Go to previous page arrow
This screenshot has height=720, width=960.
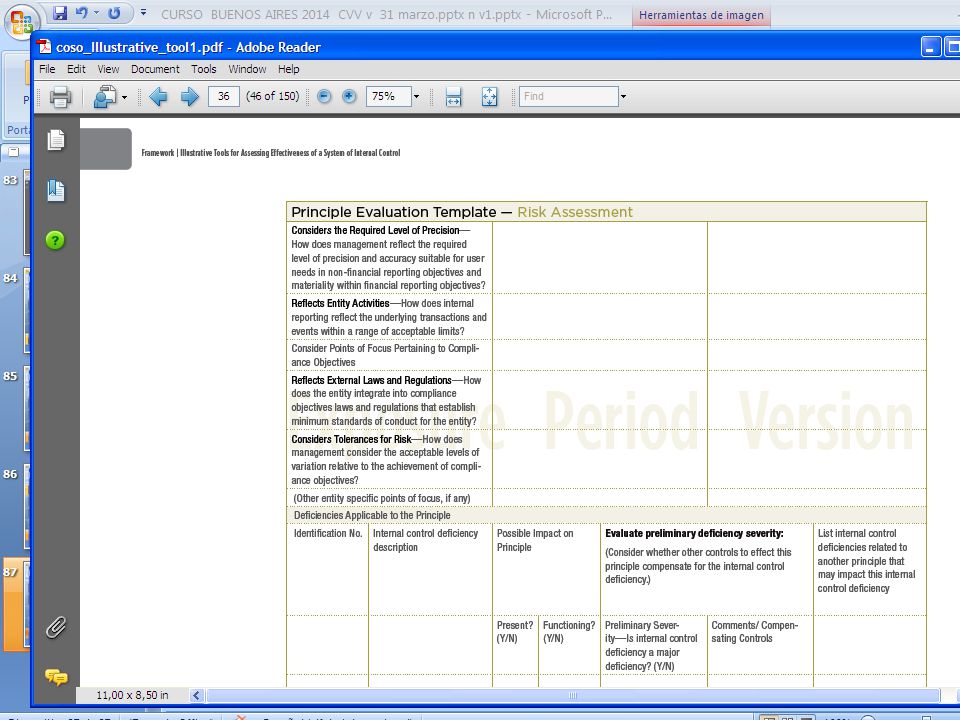[x=158, y=97]
